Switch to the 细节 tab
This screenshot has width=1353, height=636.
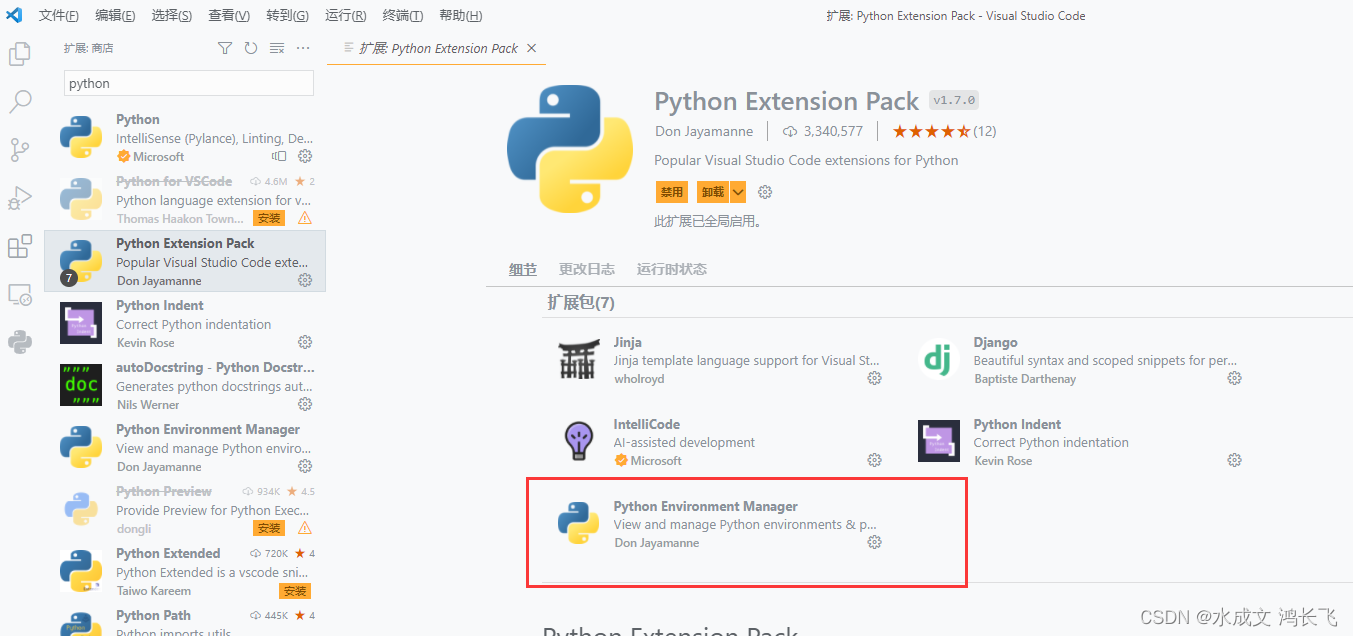523,269
